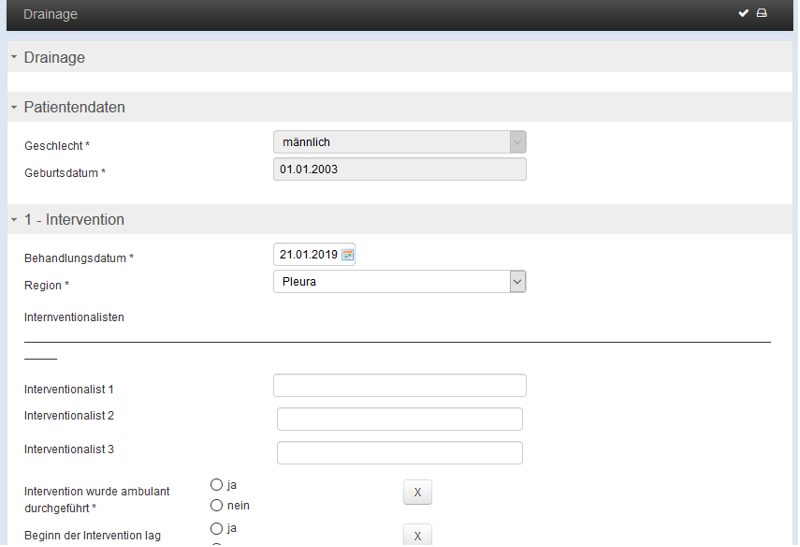Image resolution: width=800 pixels, height=547 pixels.
Task: Click the Drainage title in top bar
Action: pyautogui.click(x=51, y=14)
